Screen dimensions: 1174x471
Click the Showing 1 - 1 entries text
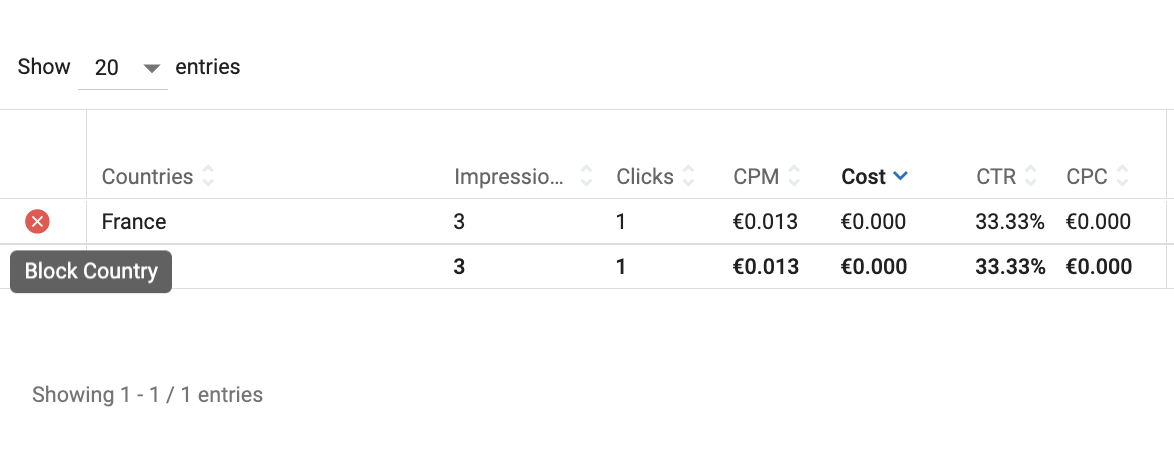147,395
